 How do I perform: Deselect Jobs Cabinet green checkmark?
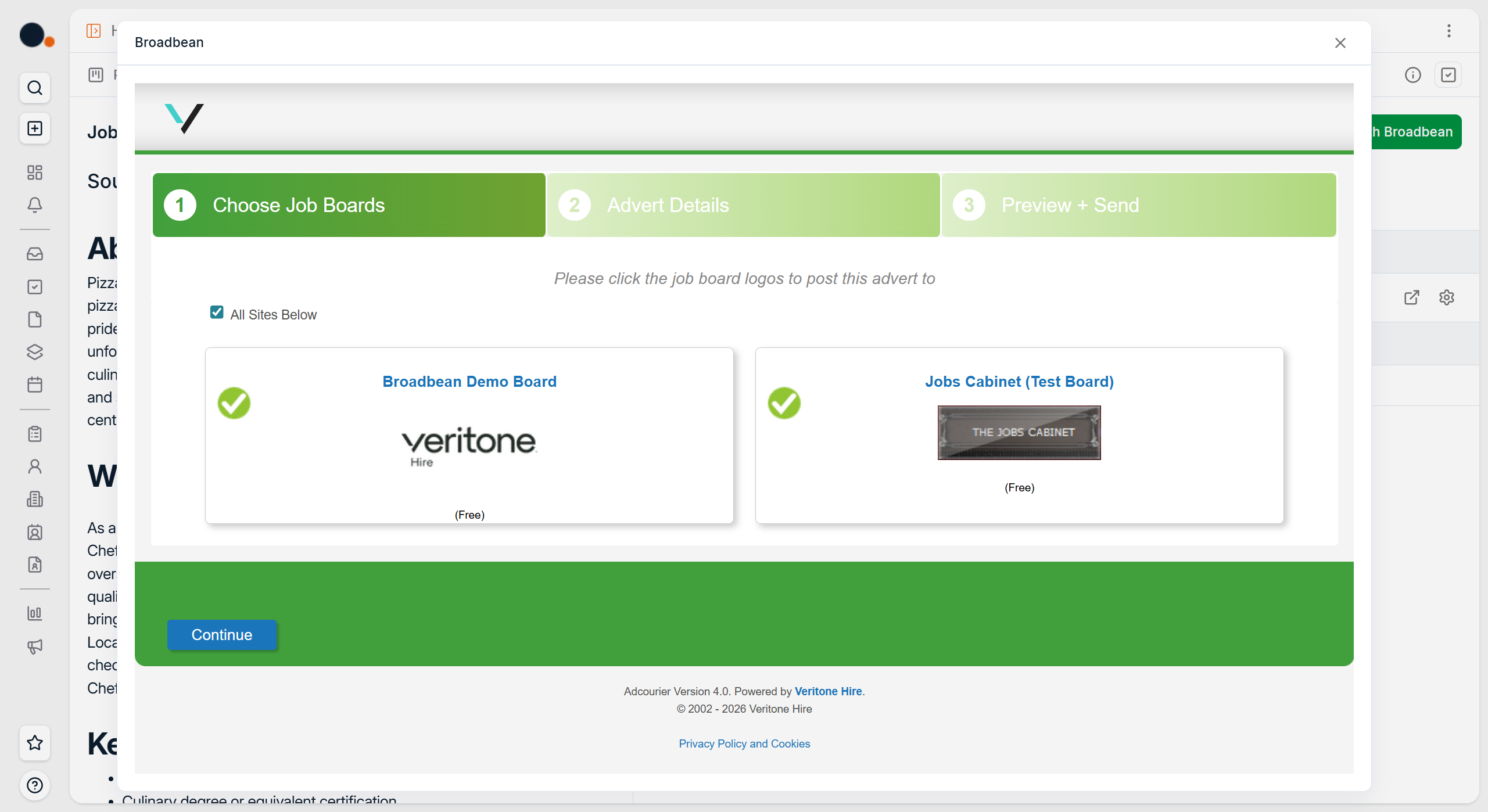[x=784, y=403]
